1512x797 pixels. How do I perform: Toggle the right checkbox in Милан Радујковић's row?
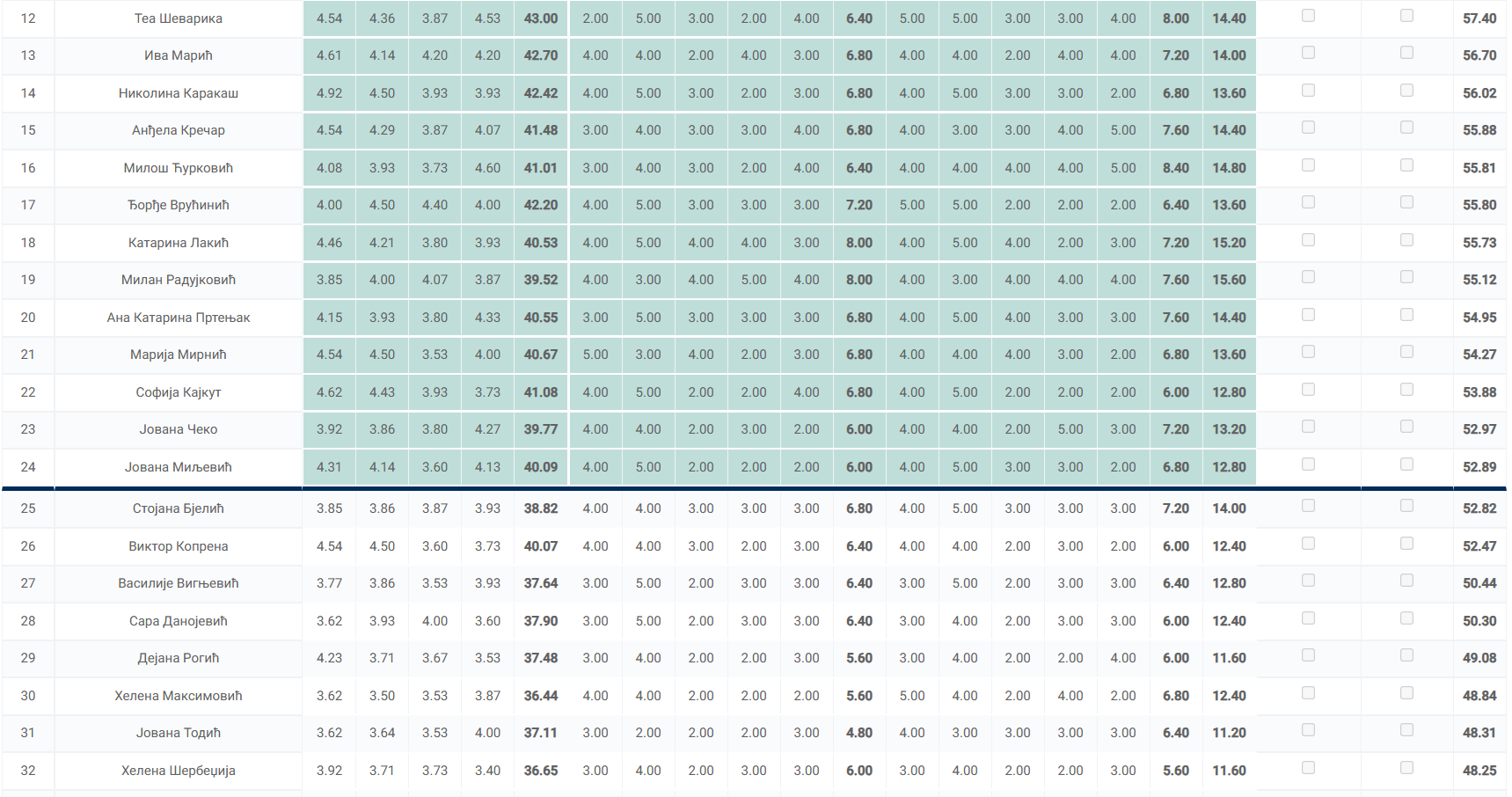click(x=1406, y=277)
